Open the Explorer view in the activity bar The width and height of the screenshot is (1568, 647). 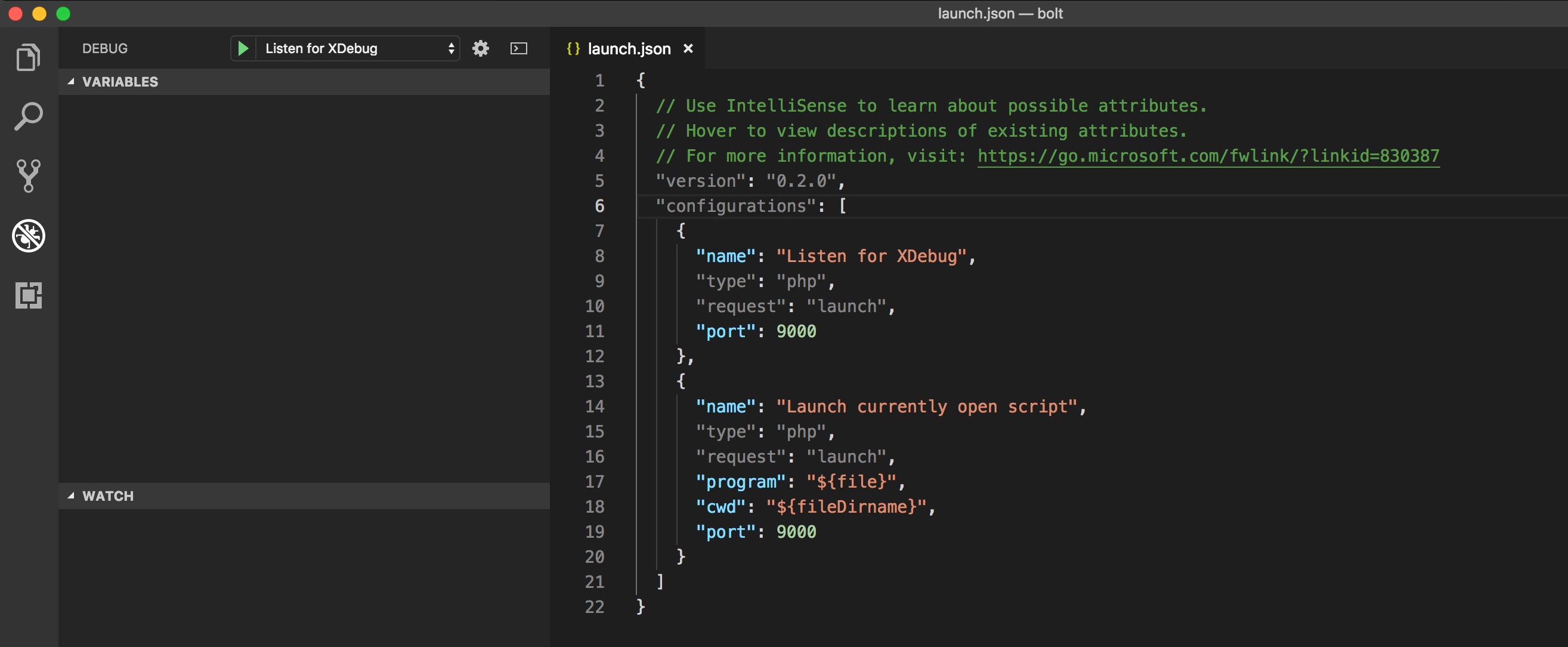27,57
